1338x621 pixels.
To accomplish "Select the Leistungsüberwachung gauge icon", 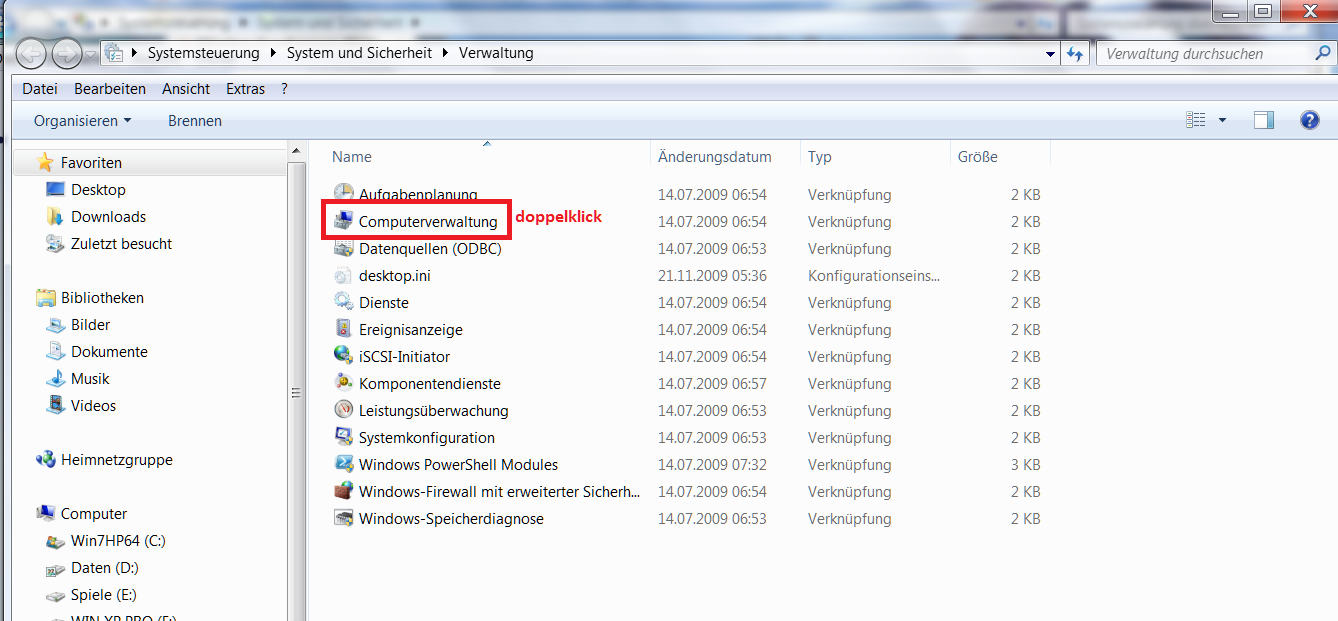I will pos(343,410).
